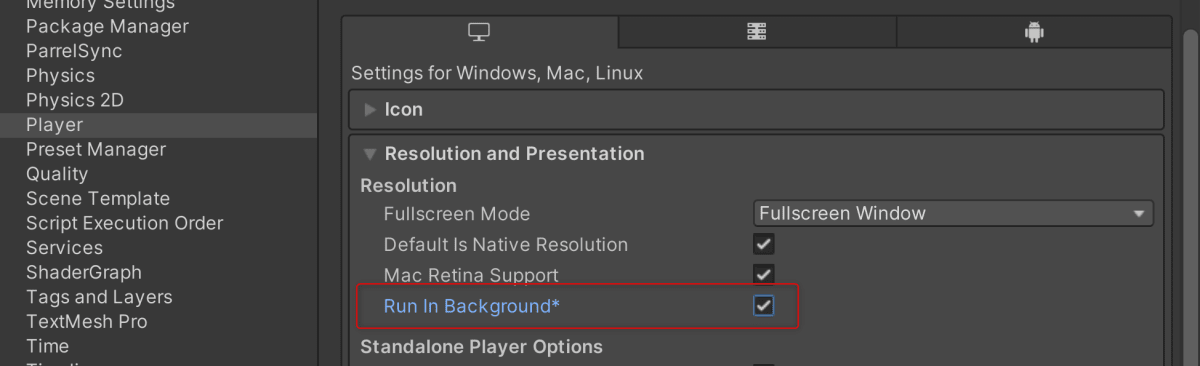The image size is (1200, 366).
Task: Open ParrelSync settings category
Action: pos(74,51)
